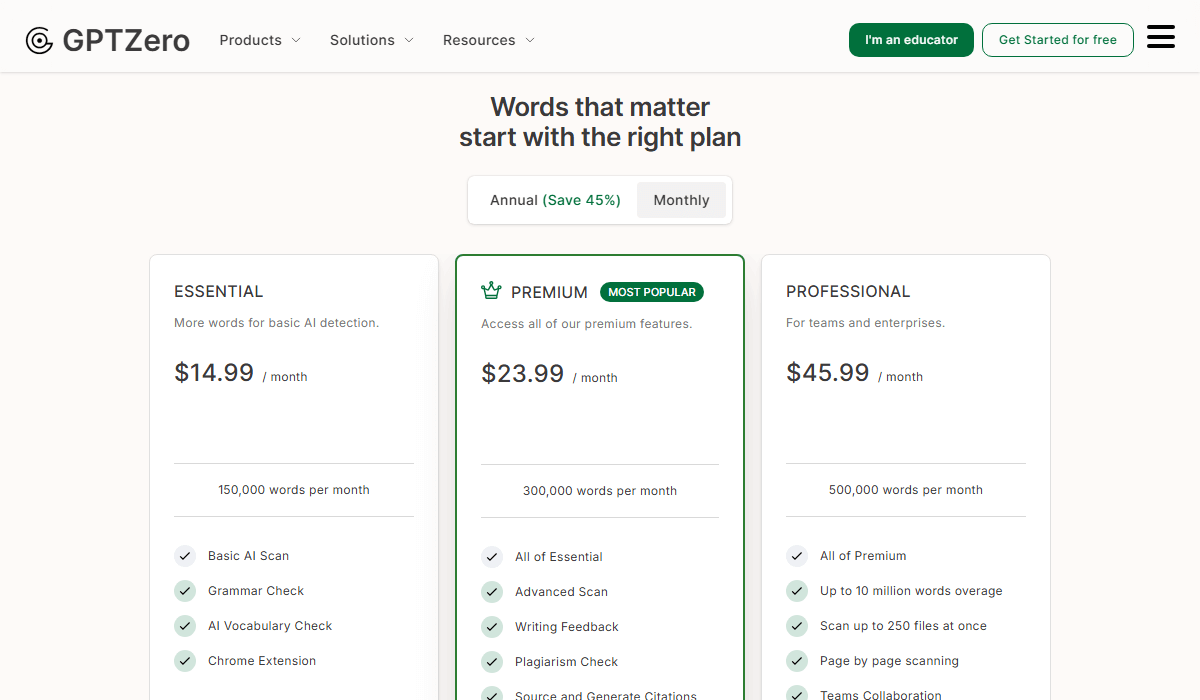Click the GPTZero wordmark text
Screen dimensions: 1200x700
tap(126, 40)
